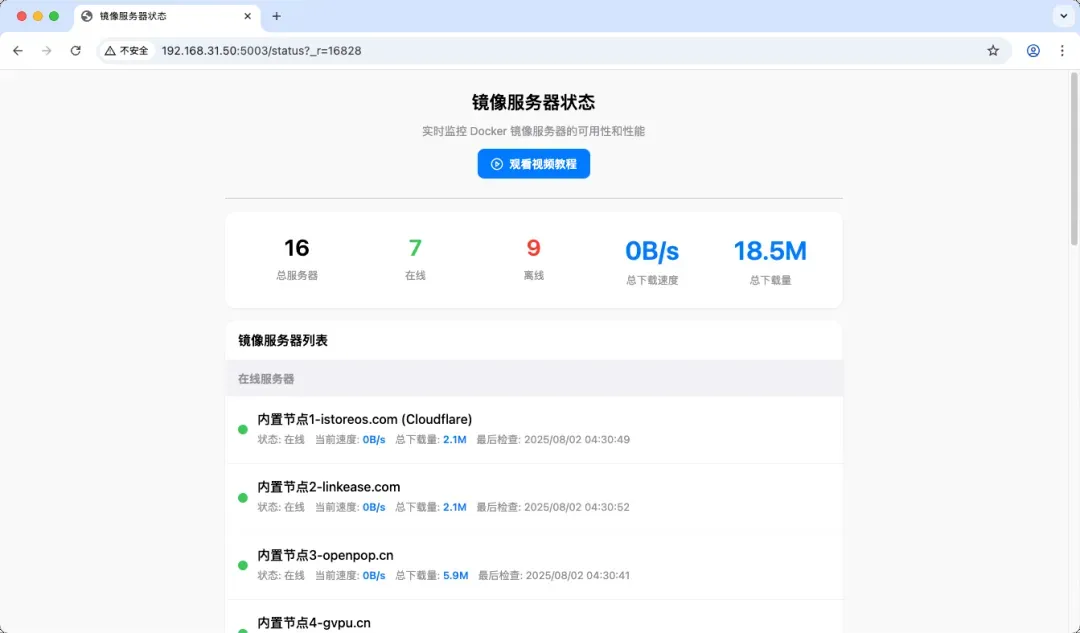
Task: Click the reload page icon
Action: pyautogui.click(x=76, y=50)
